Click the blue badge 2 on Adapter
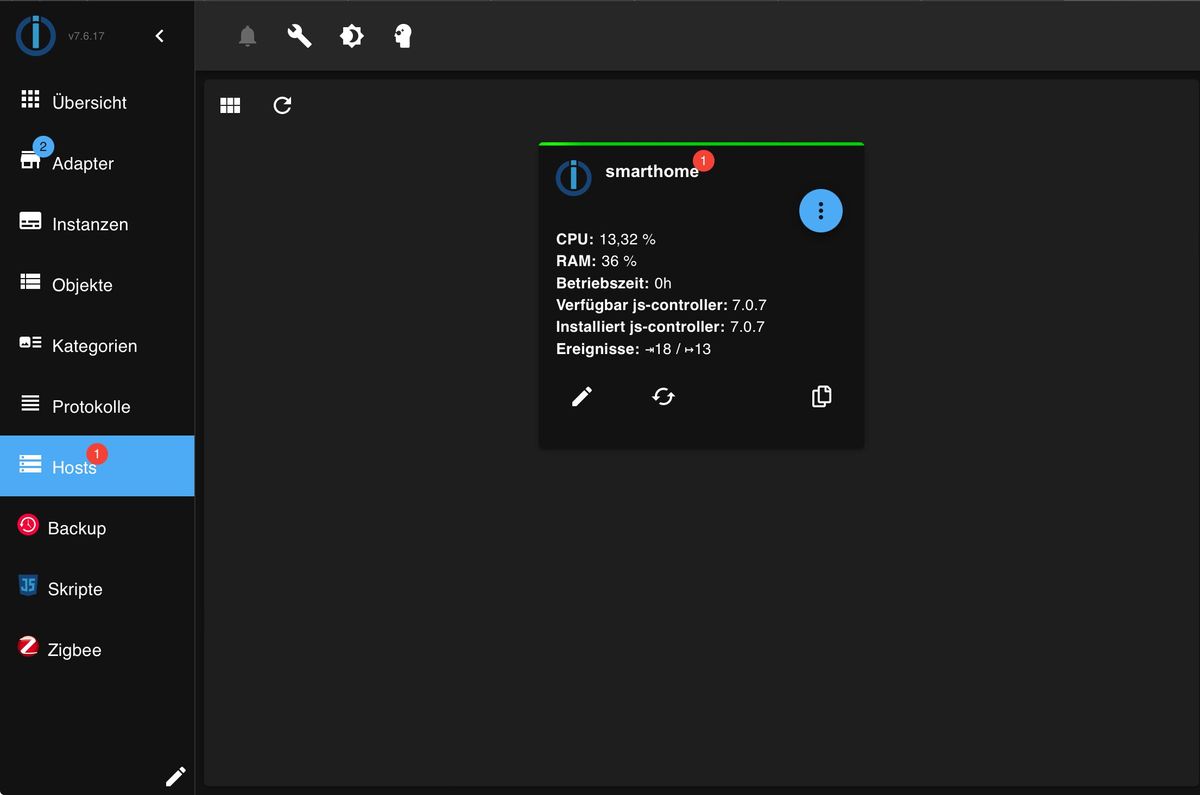This screenshot has height=795, width=1200. coord(43,147)
